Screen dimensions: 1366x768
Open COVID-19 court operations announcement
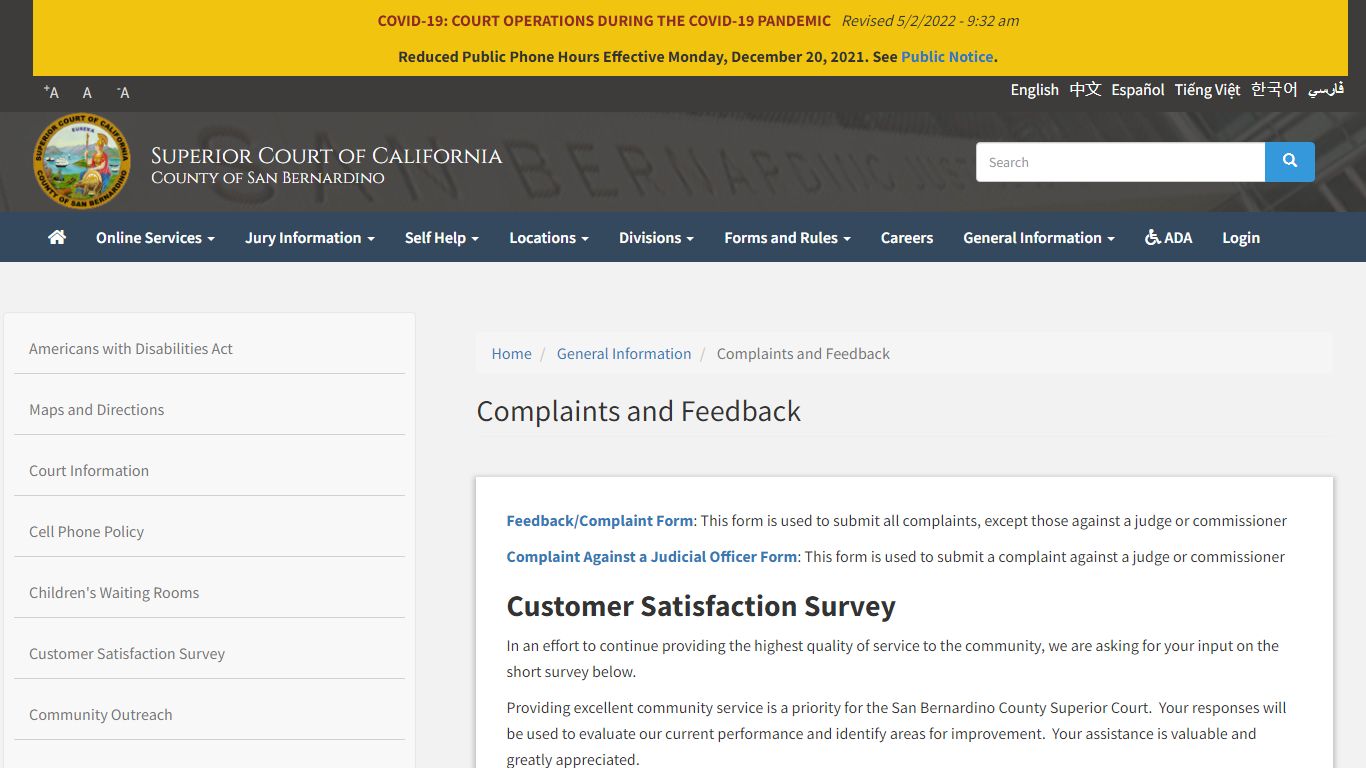pyautogui.click(x=604, y=20)
